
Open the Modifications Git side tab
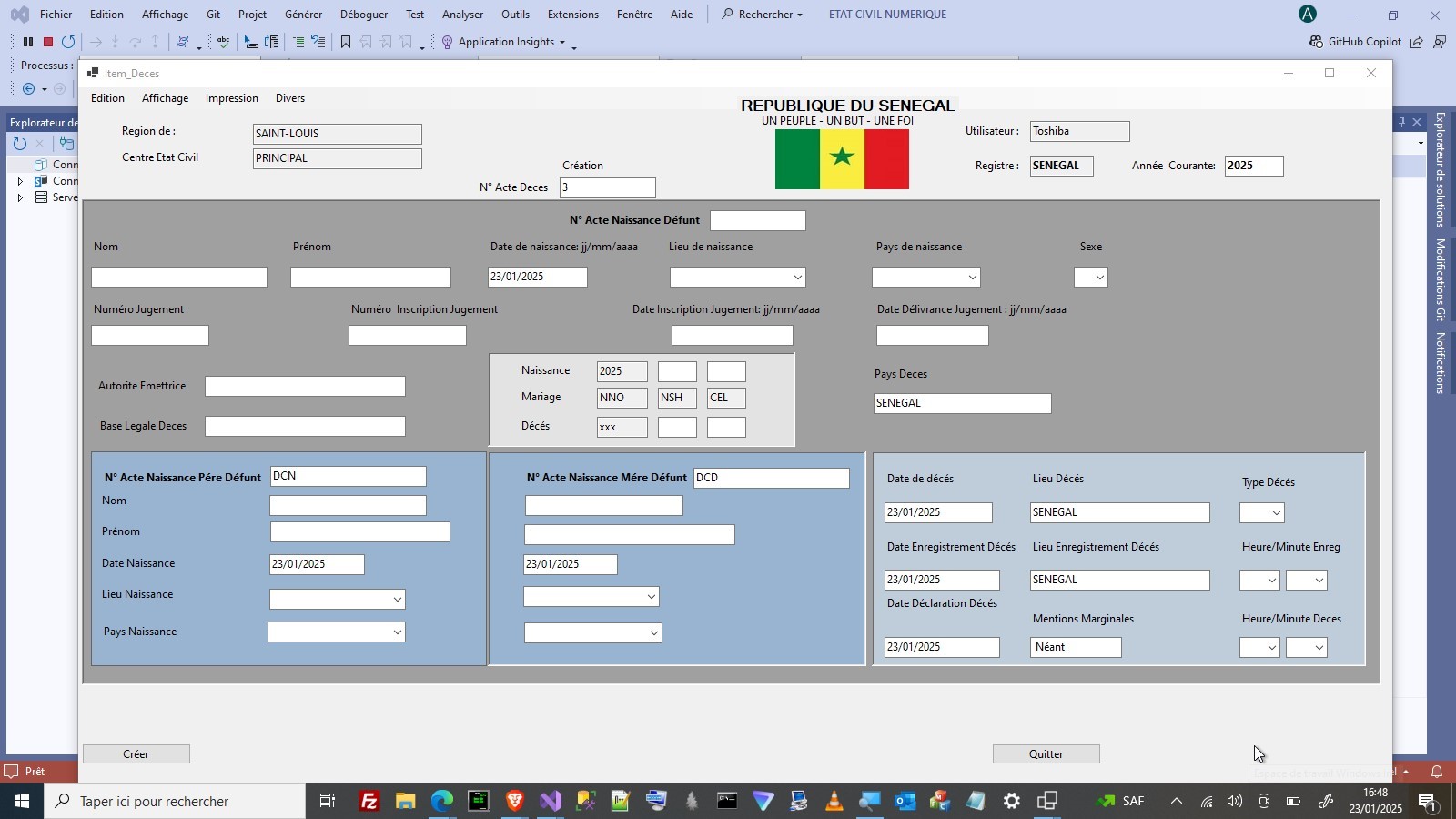(1441, 279)
